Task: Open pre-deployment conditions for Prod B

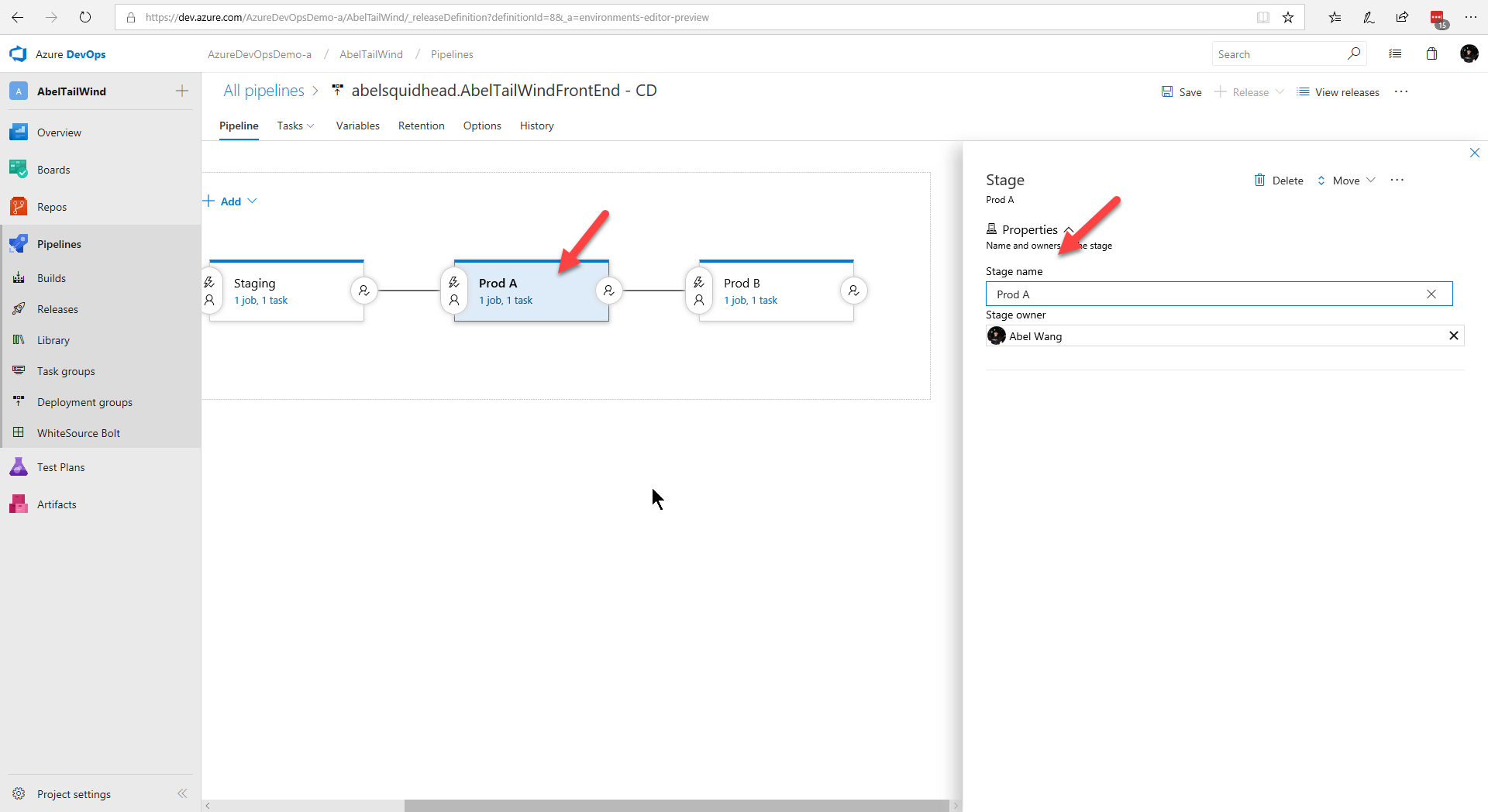Action: click(699, 291)
